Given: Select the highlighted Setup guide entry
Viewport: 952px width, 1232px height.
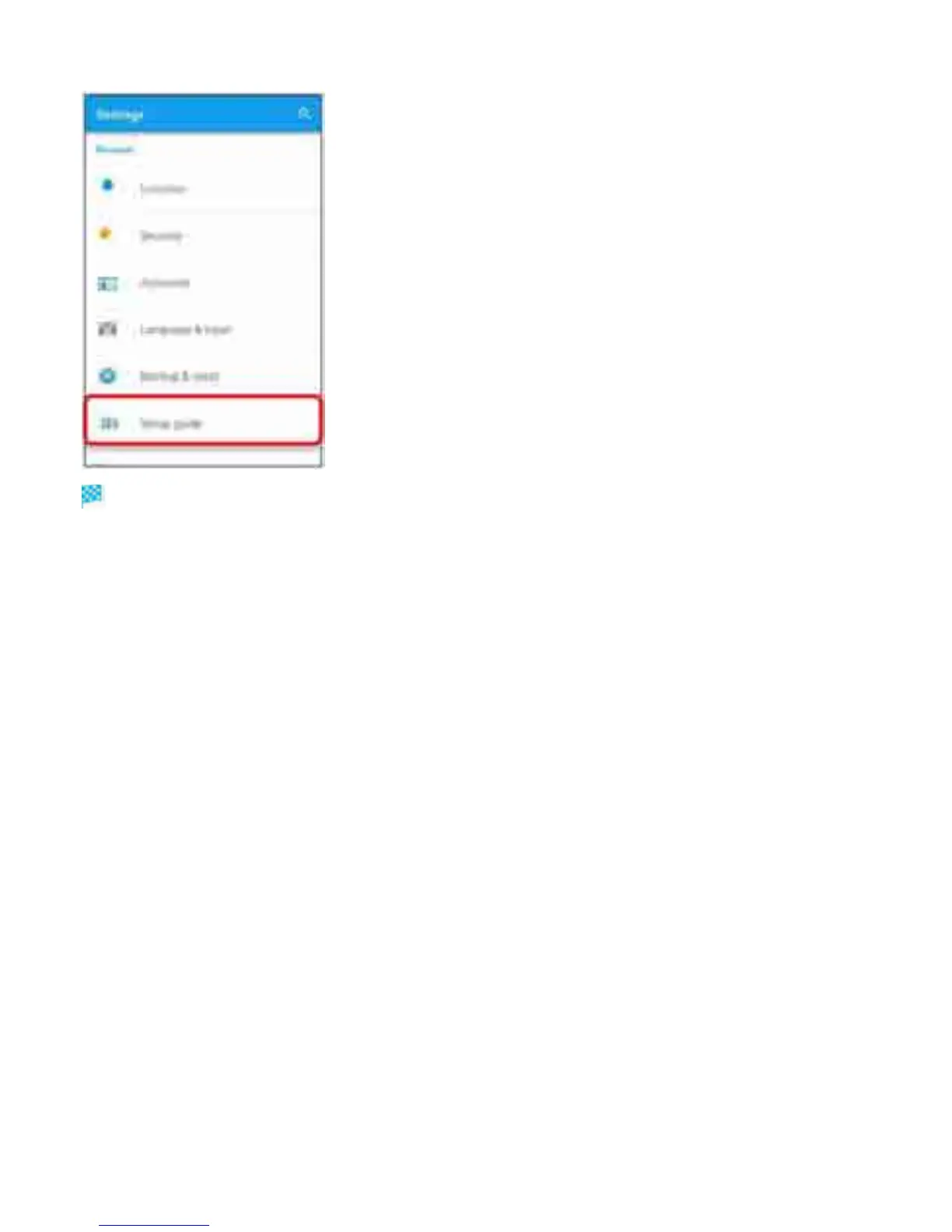Looking at the screenshot, I should click(203, 421).
